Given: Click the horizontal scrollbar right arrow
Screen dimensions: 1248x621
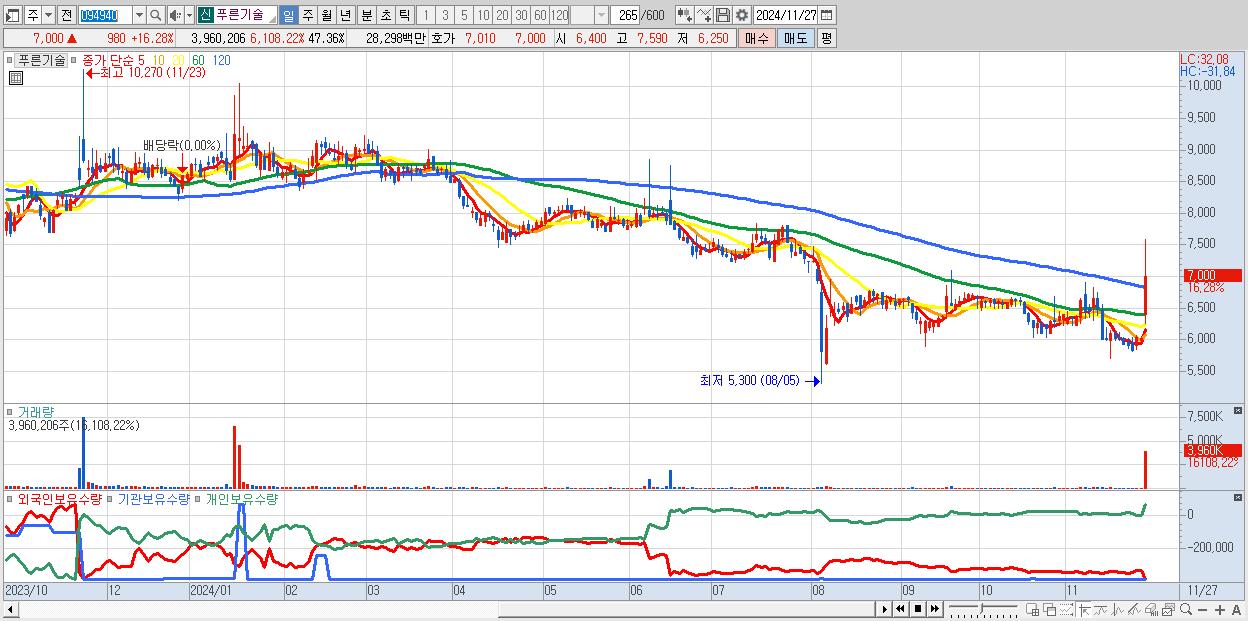Looking at the screenshot, I should click(884, 609).
